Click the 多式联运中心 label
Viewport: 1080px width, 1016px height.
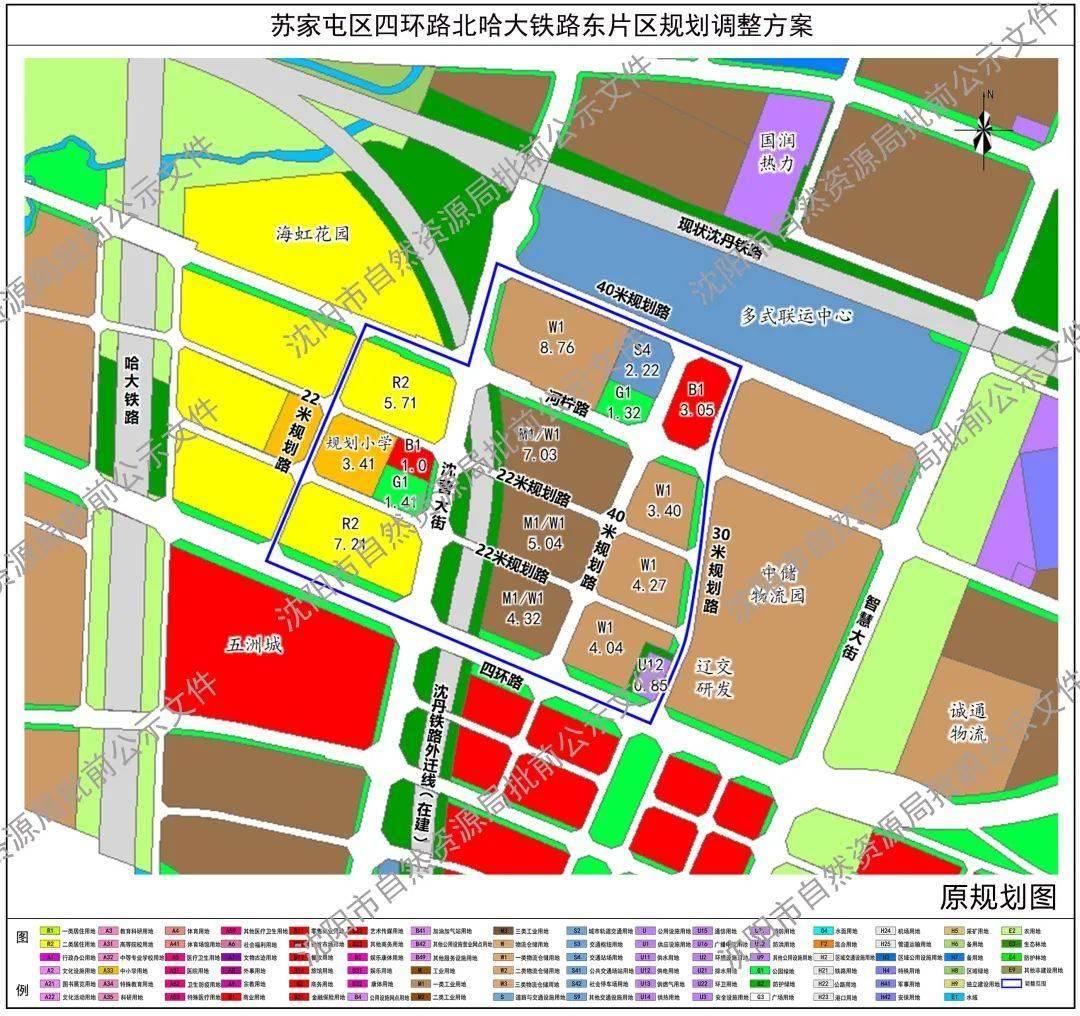coord(797,316)
